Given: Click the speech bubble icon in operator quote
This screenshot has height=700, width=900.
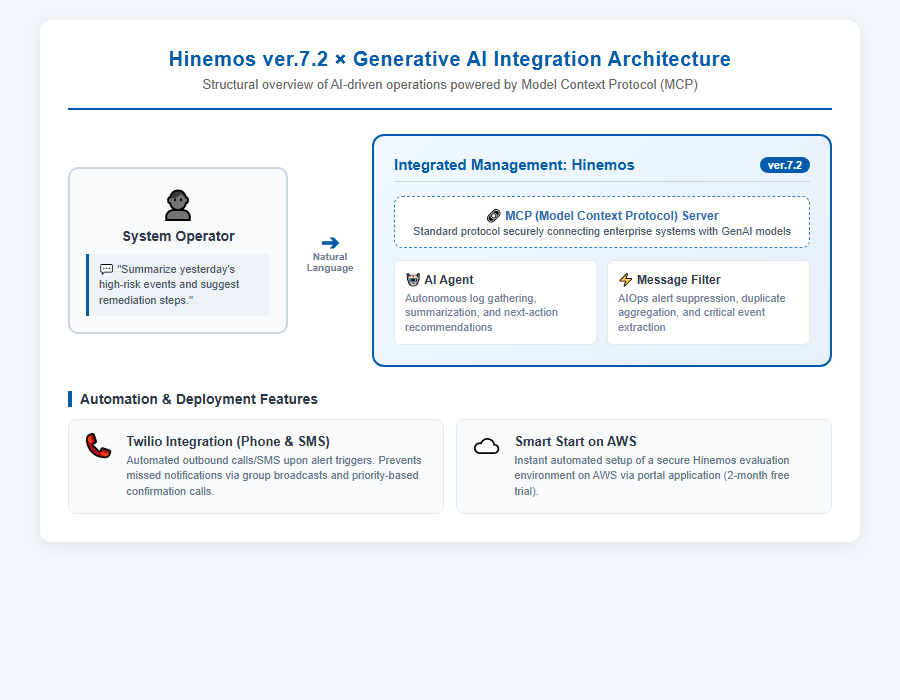Looking at the screenshot, I should (107, 269).
